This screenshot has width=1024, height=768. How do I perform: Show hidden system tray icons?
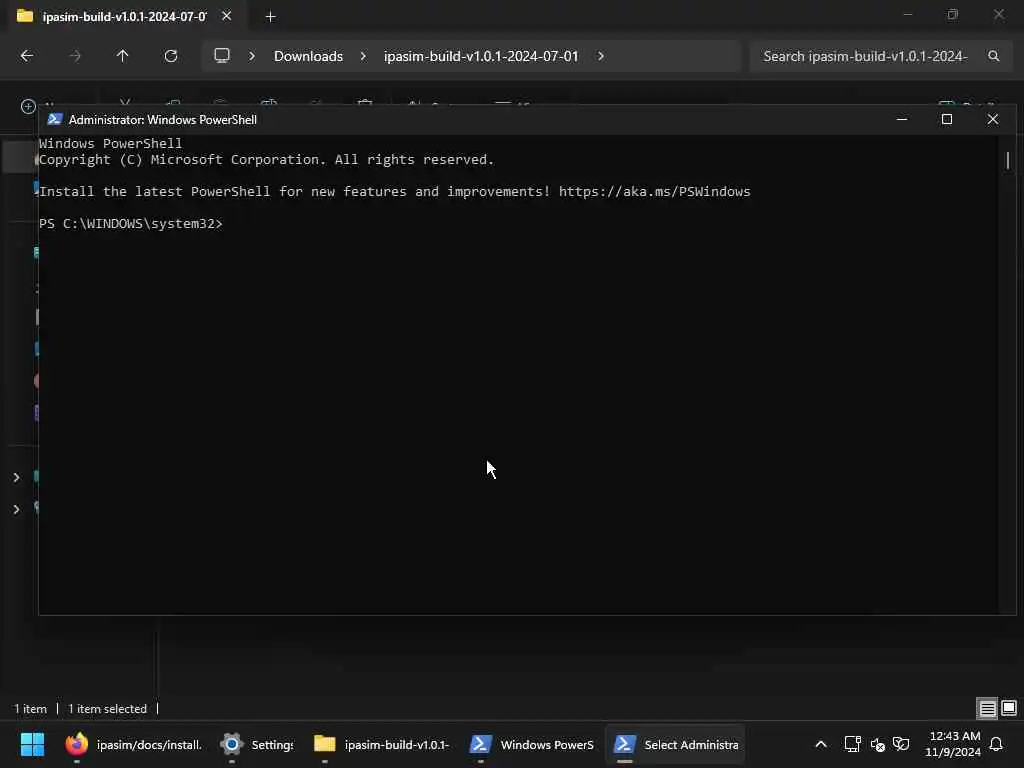(821, 744)
